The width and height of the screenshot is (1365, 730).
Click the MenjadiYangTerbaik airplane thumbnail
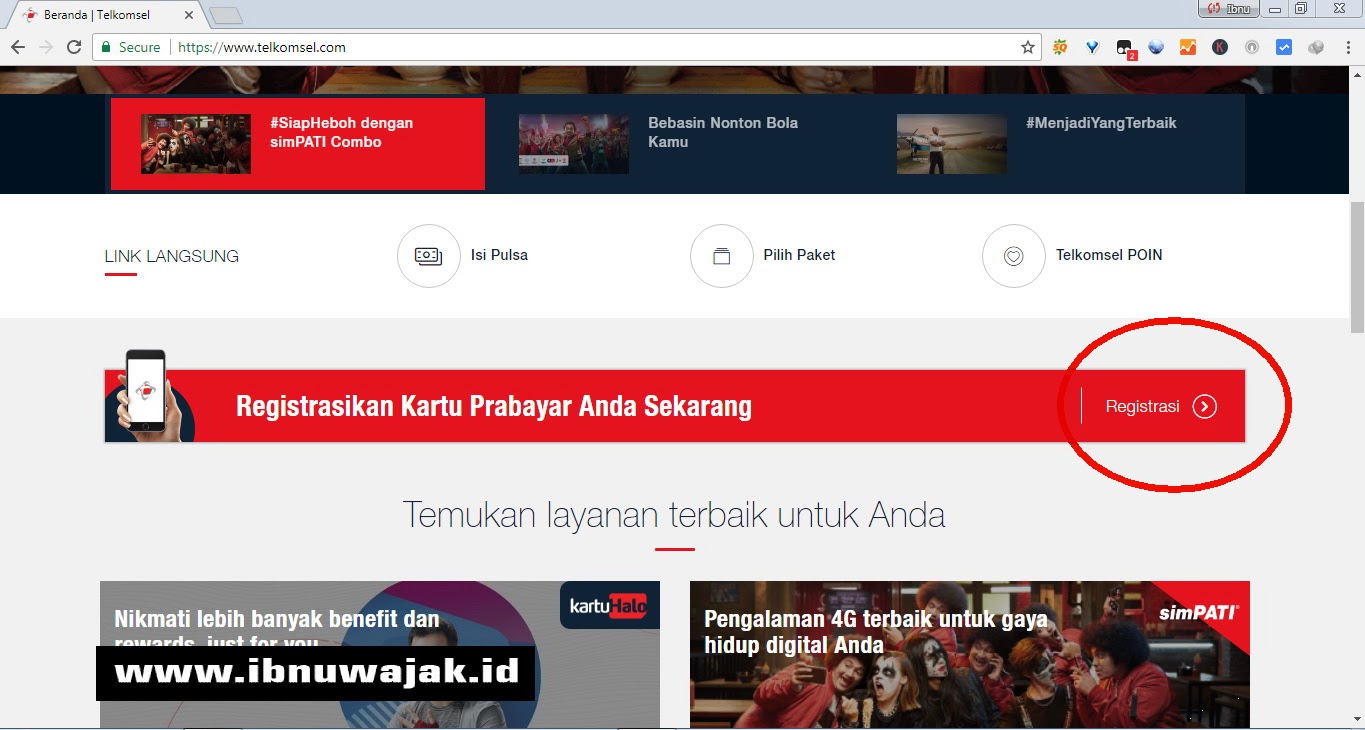[x=952, y=144]
